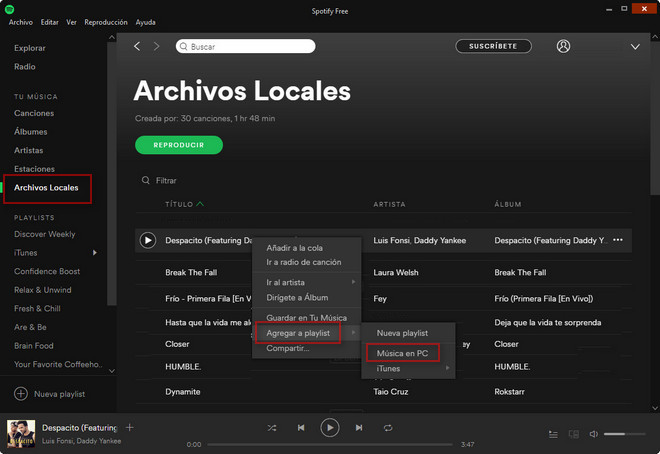660x454 pixels.
Task: Open Radio in sidebar
Action: pyautogui.click(x=24, y=66)
